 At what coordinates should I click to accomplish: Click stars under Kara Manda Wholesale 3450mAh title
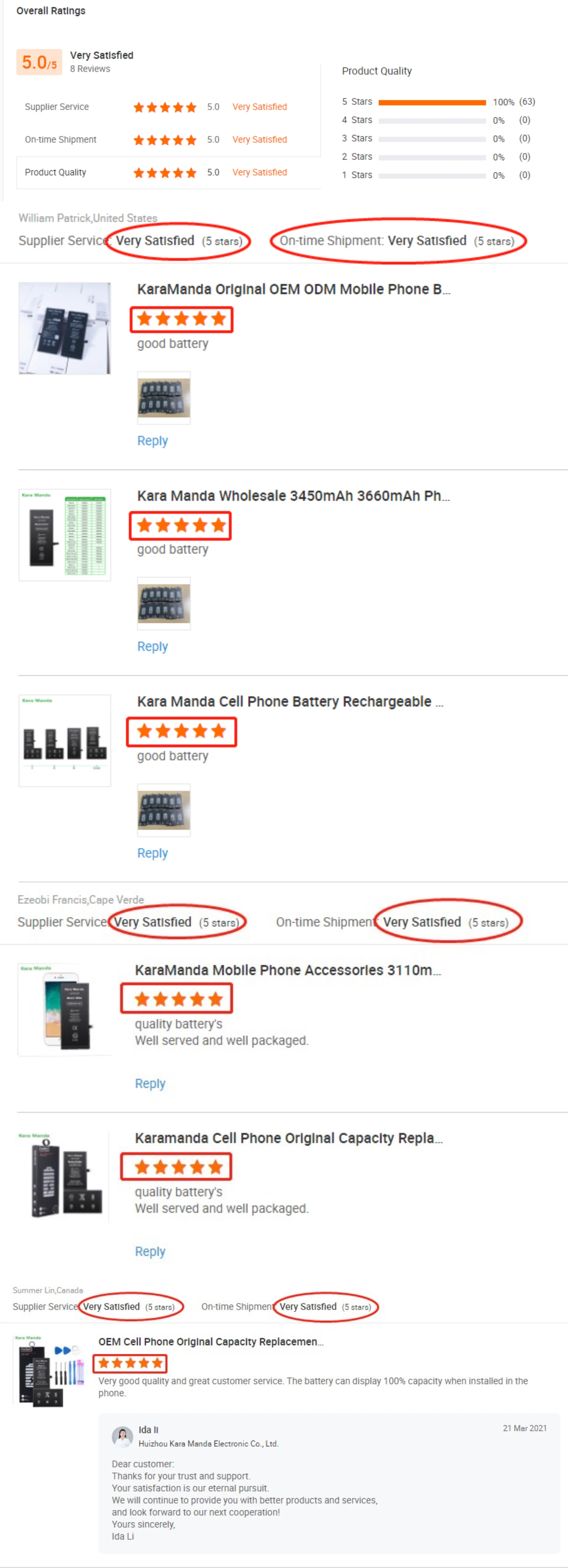pos(181,525)
